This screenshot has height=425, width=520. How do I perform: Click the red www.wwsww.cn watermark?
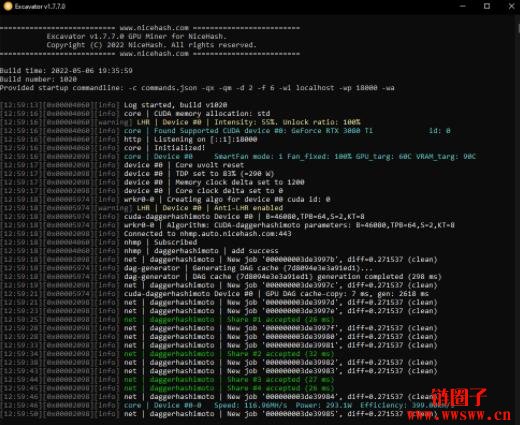458,415
